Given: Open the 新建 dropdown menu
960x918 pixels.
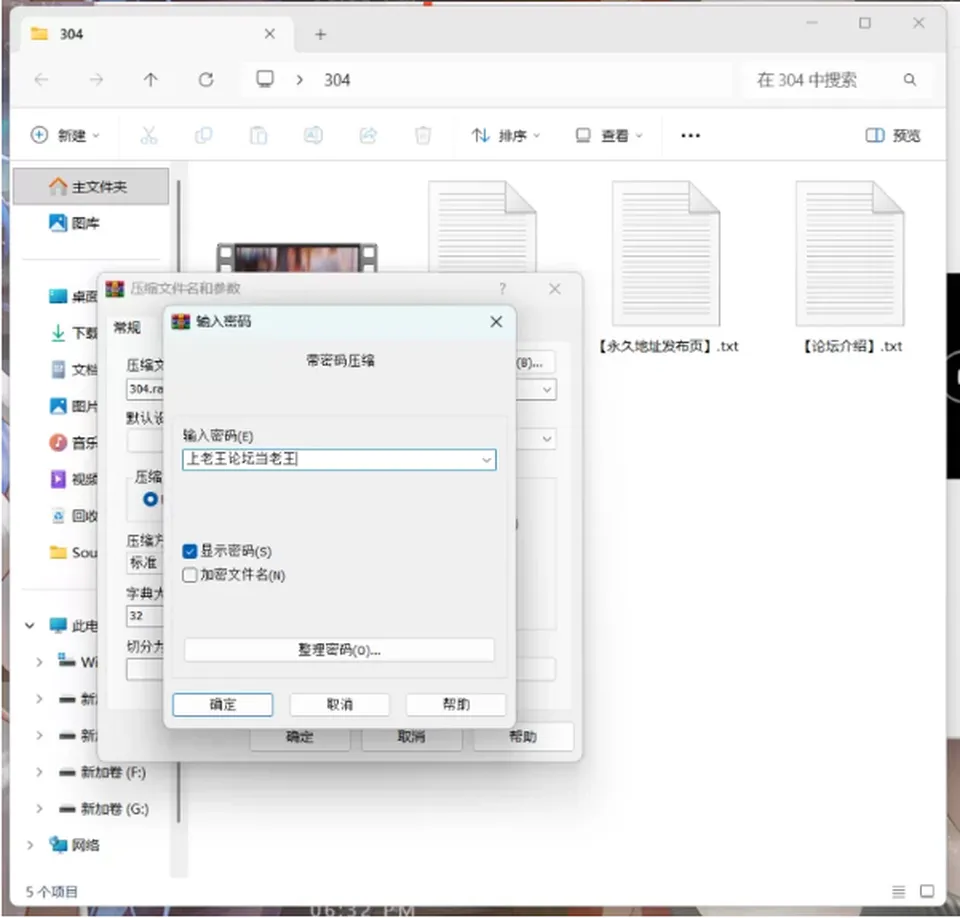Looking at the screenshot, I should coord(65,135).
